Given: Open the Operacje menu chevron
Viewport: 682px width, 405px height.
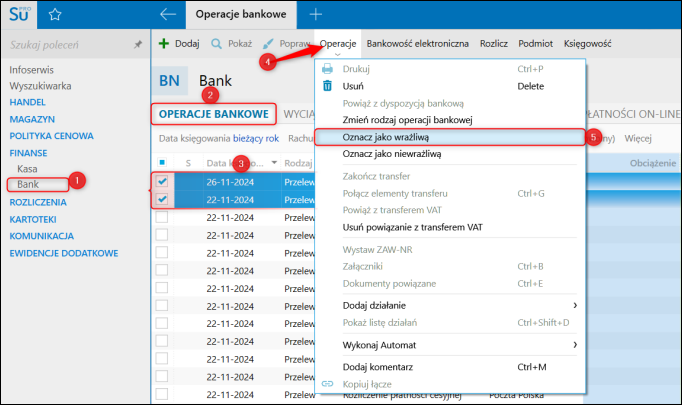Looking at the screenshot, I should coord(338,54).
